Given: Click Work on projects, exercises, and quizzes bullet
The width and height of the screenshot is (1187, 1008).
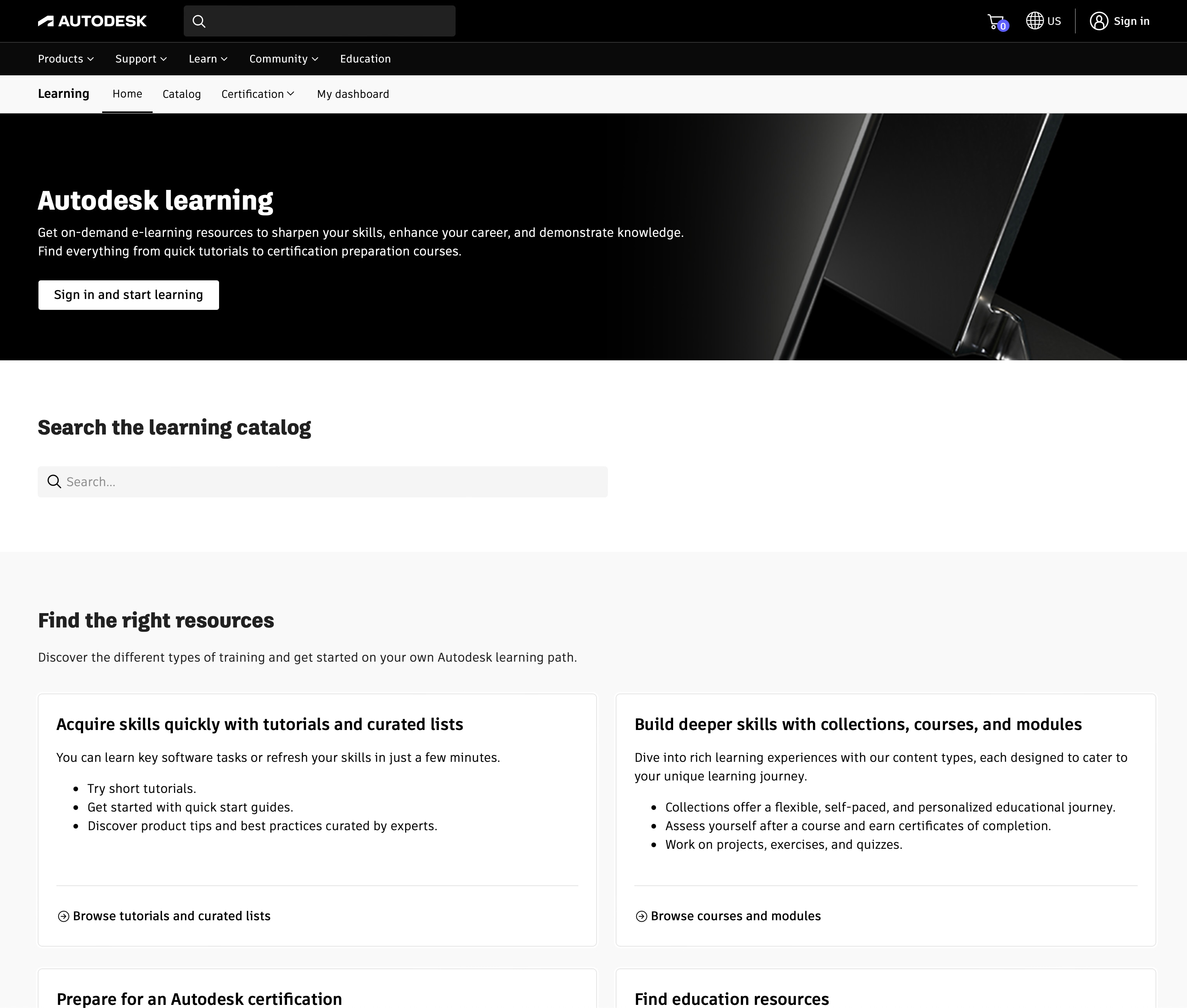Looking at the screenshot, I should [x=783, y=845].
